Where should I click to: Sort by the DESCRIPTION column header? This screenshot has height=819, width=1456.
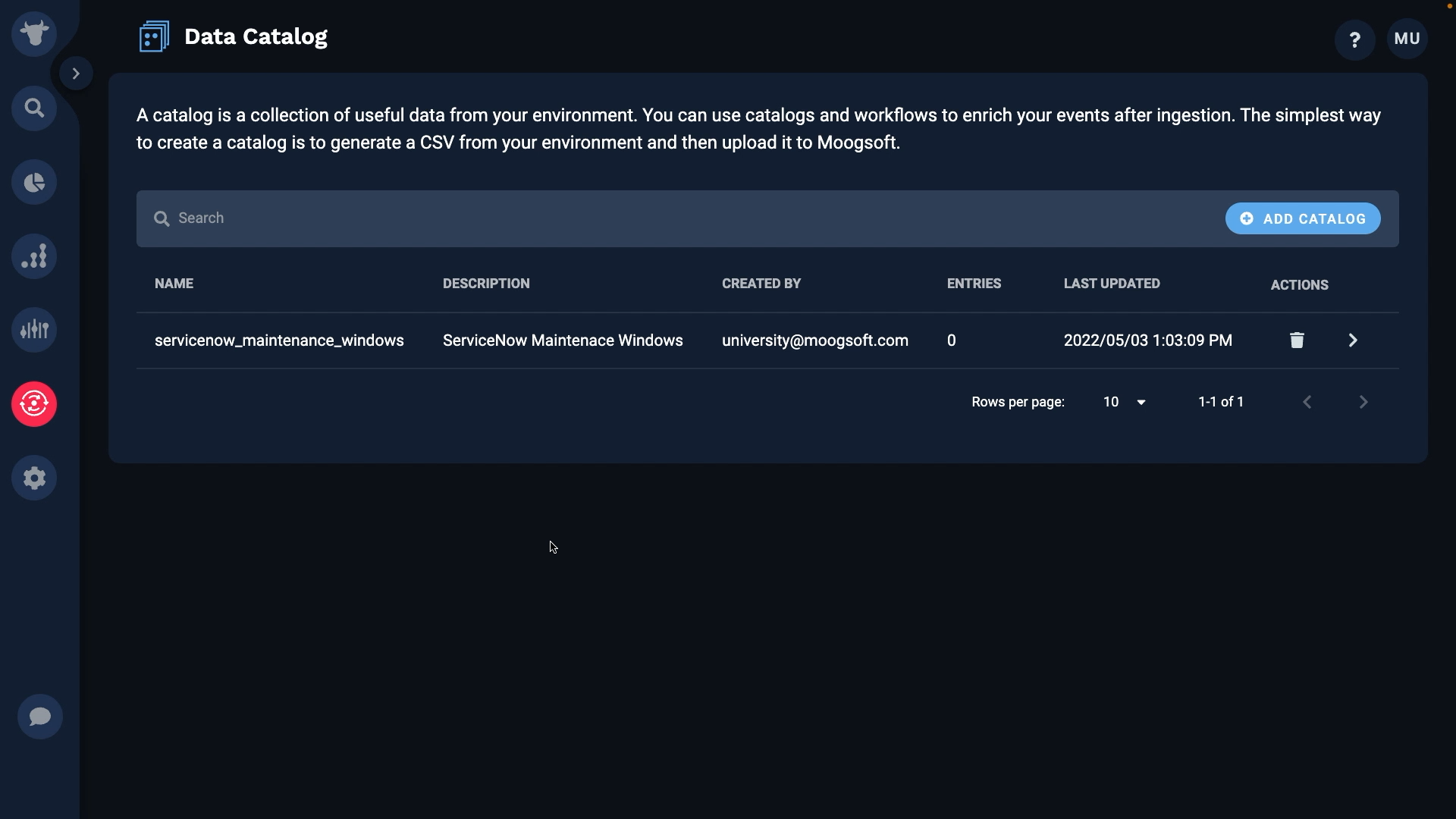[x=486, y=284]
